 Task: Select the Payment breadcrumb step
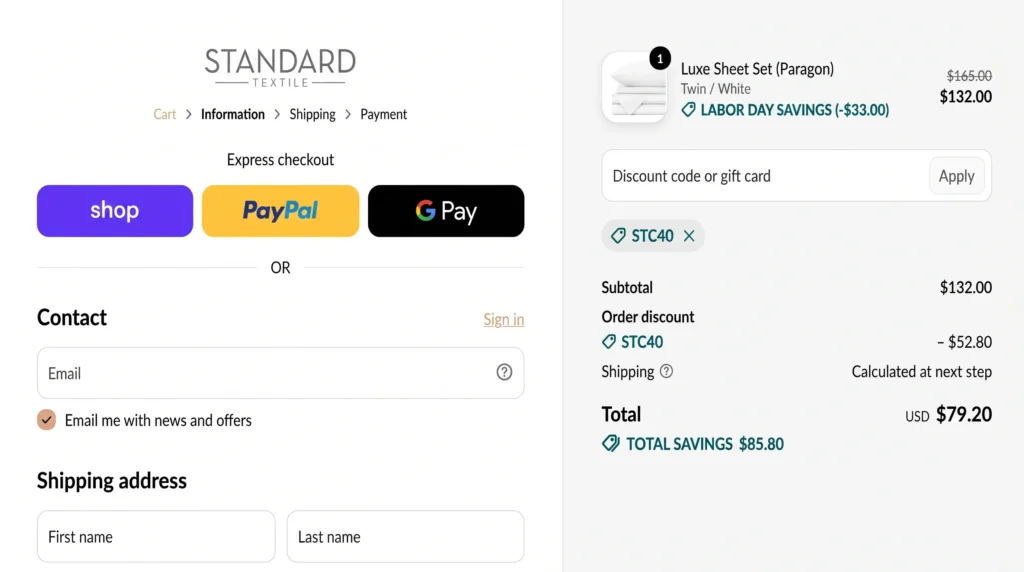(x=383, y=114)
